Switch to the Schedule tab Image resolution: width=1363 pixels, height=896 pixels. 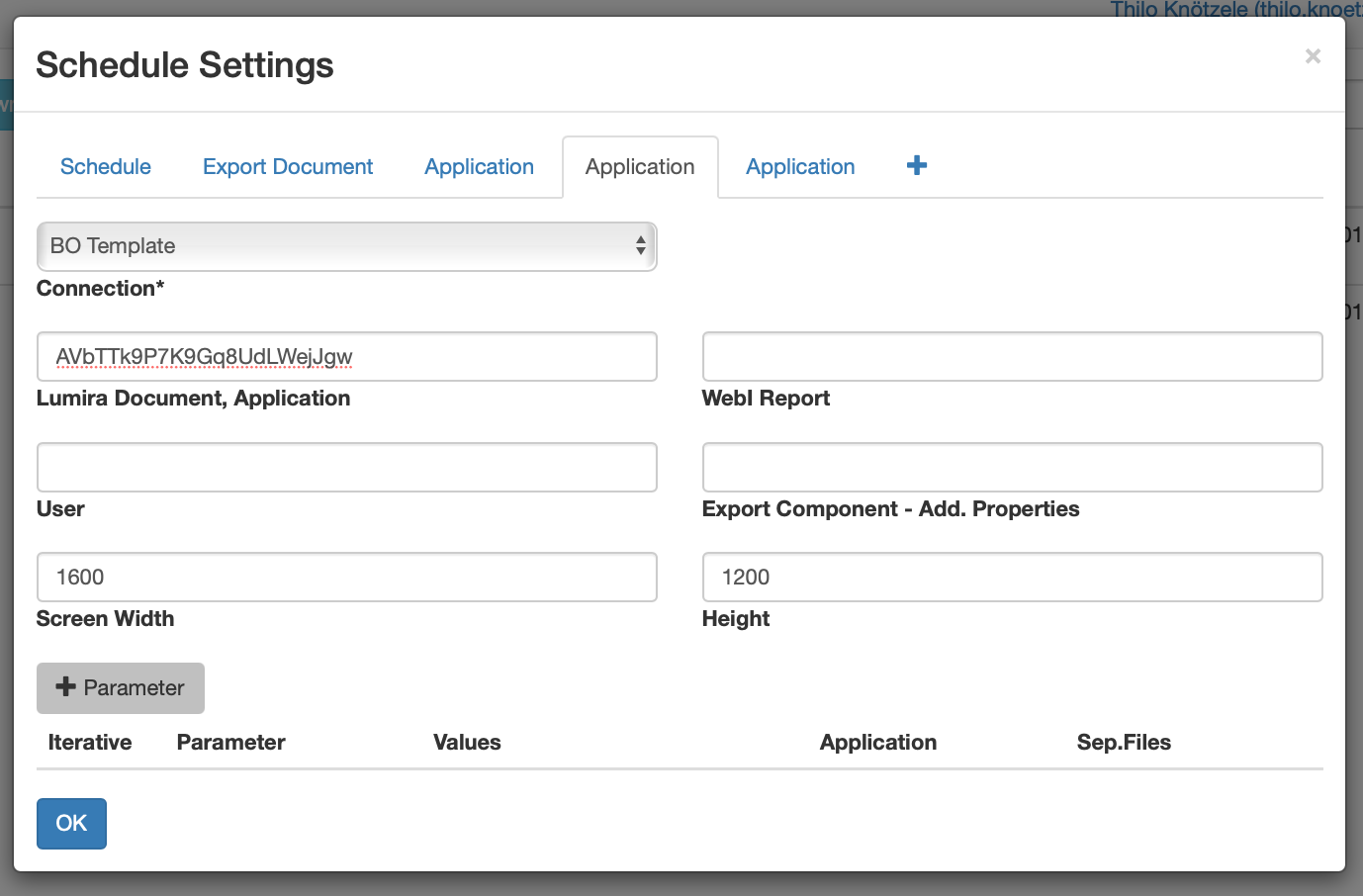[x=106, y=166]
